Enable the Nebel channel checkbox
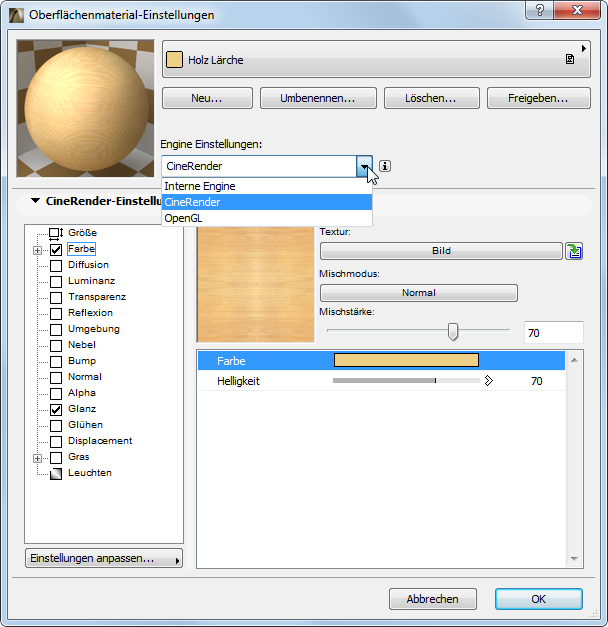This screenshot has height=627, width=608. [x=56, y=345]
